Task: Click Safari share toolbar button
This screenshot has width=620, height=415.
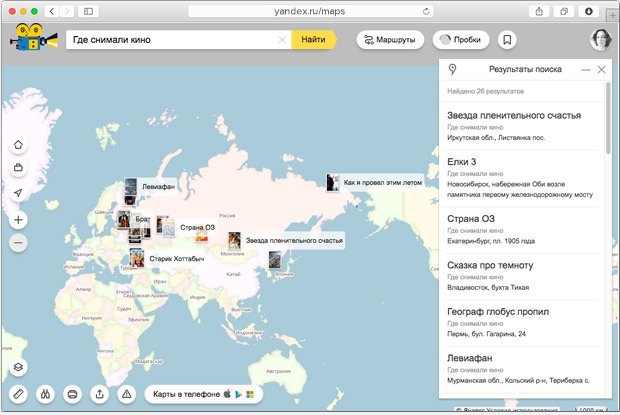Action: 539,11
